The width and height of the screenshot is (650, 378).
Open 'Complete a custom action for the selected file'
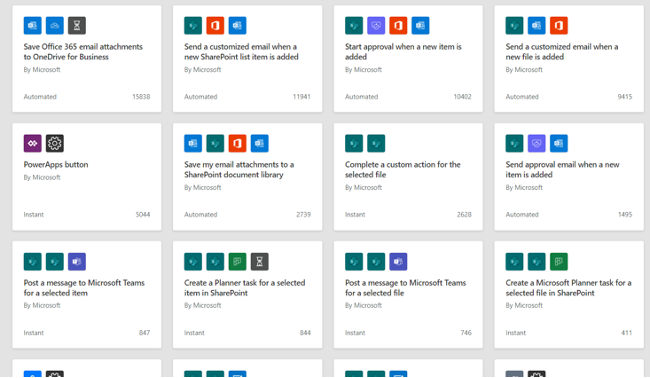click(403, 170)
